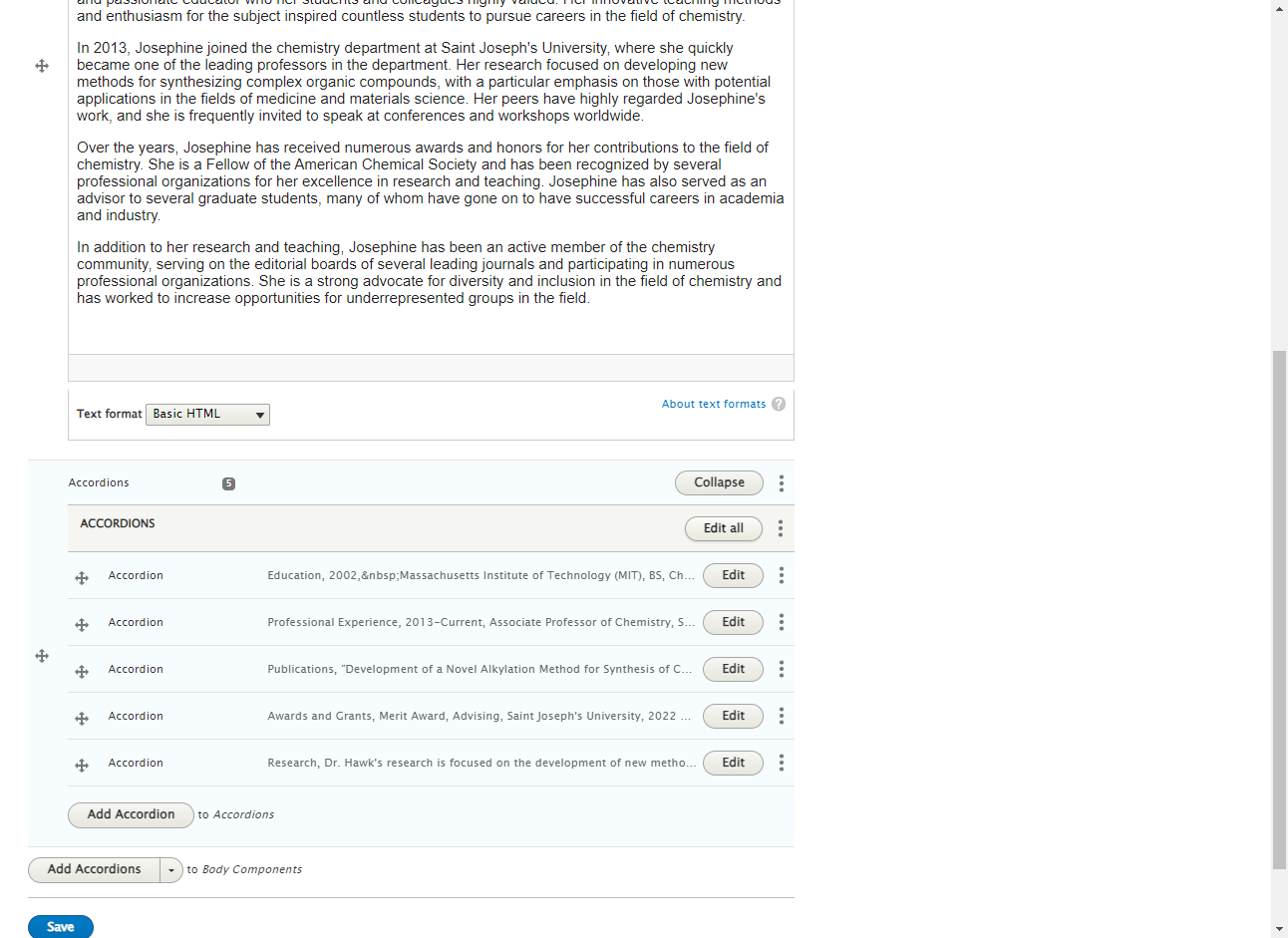Click the accordion count badge showing 5

(x=228, y=483)
